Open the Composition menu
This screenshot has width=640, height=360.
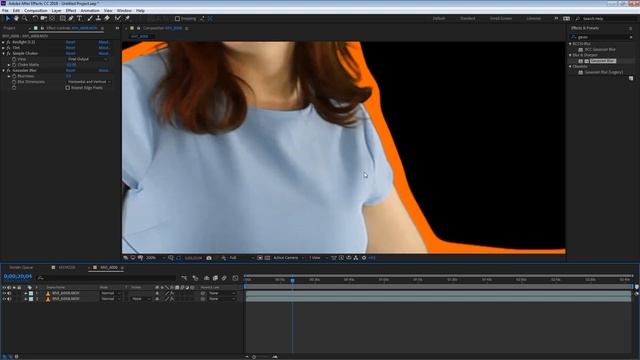click(x=36, y=11)
